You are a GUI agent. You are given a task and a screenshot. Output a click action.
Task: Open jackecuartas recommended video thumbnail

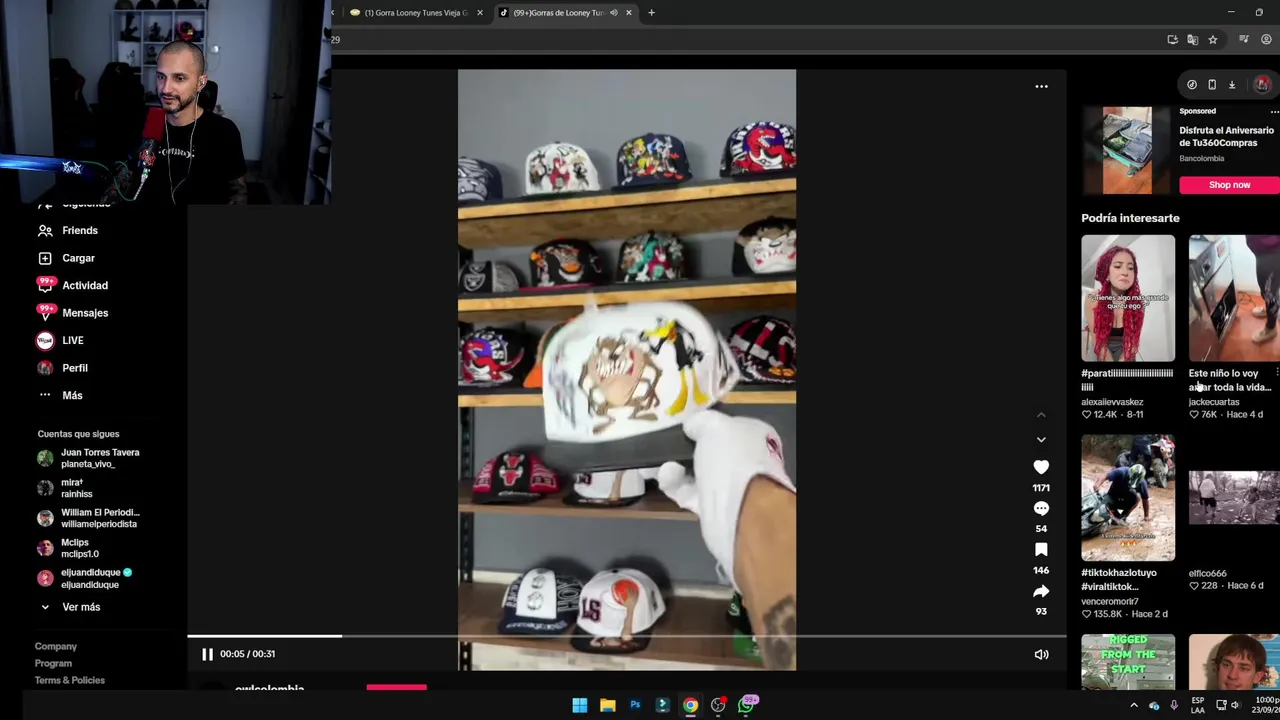click(x=1234, y=298)
